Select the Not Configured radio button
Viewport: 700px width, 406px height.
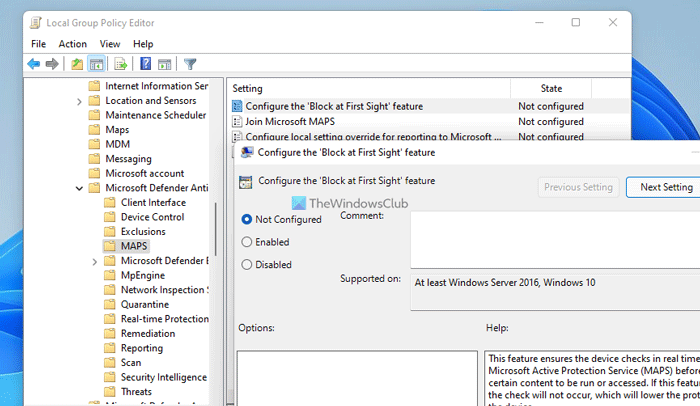click(246, 219)
